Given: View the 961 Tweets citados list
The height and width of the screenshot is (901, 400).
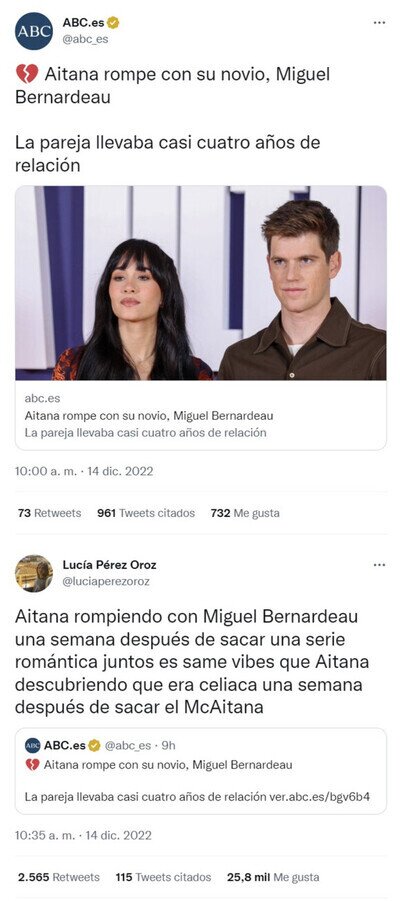Looking at the screenshot, I should 146,513.
